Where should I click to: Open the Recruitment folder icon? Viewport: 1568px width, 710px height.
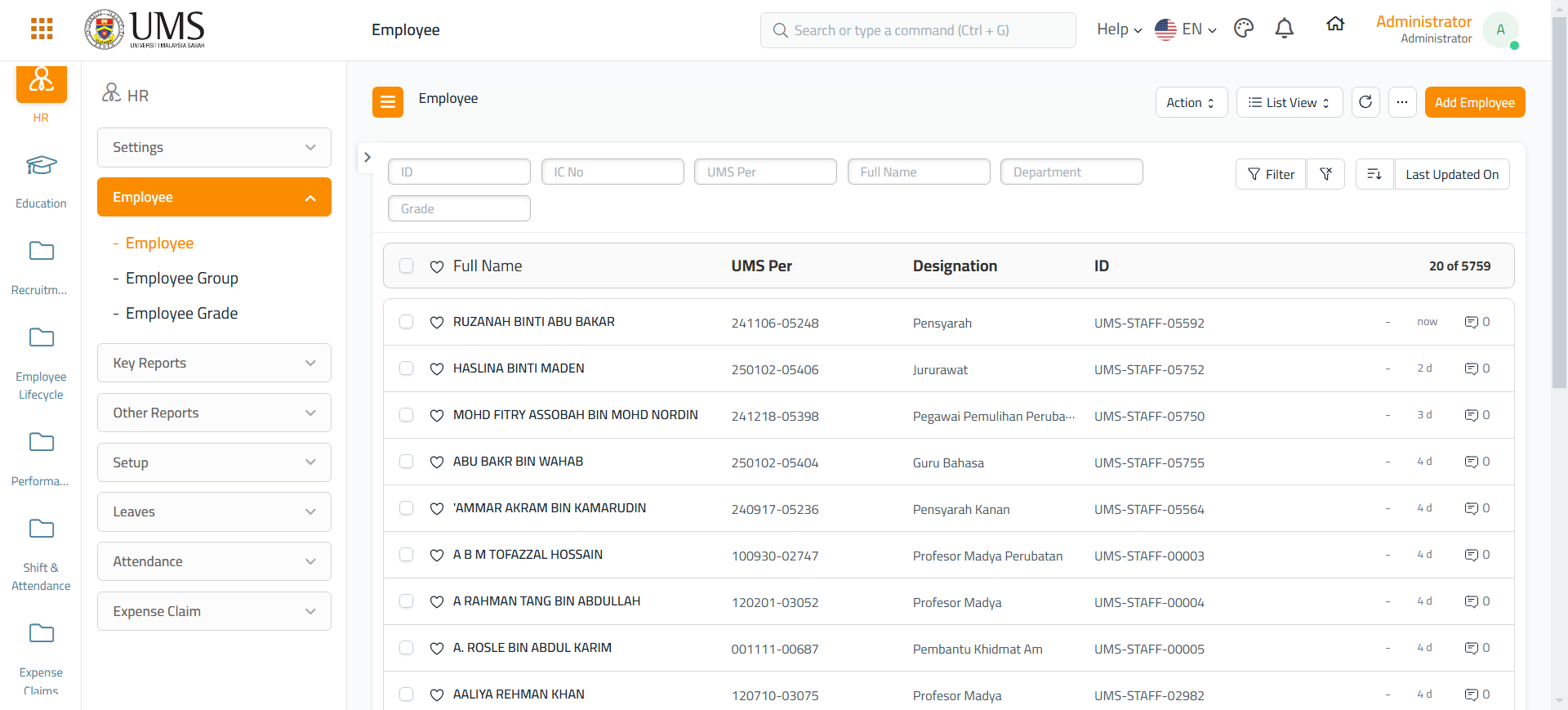41,251
